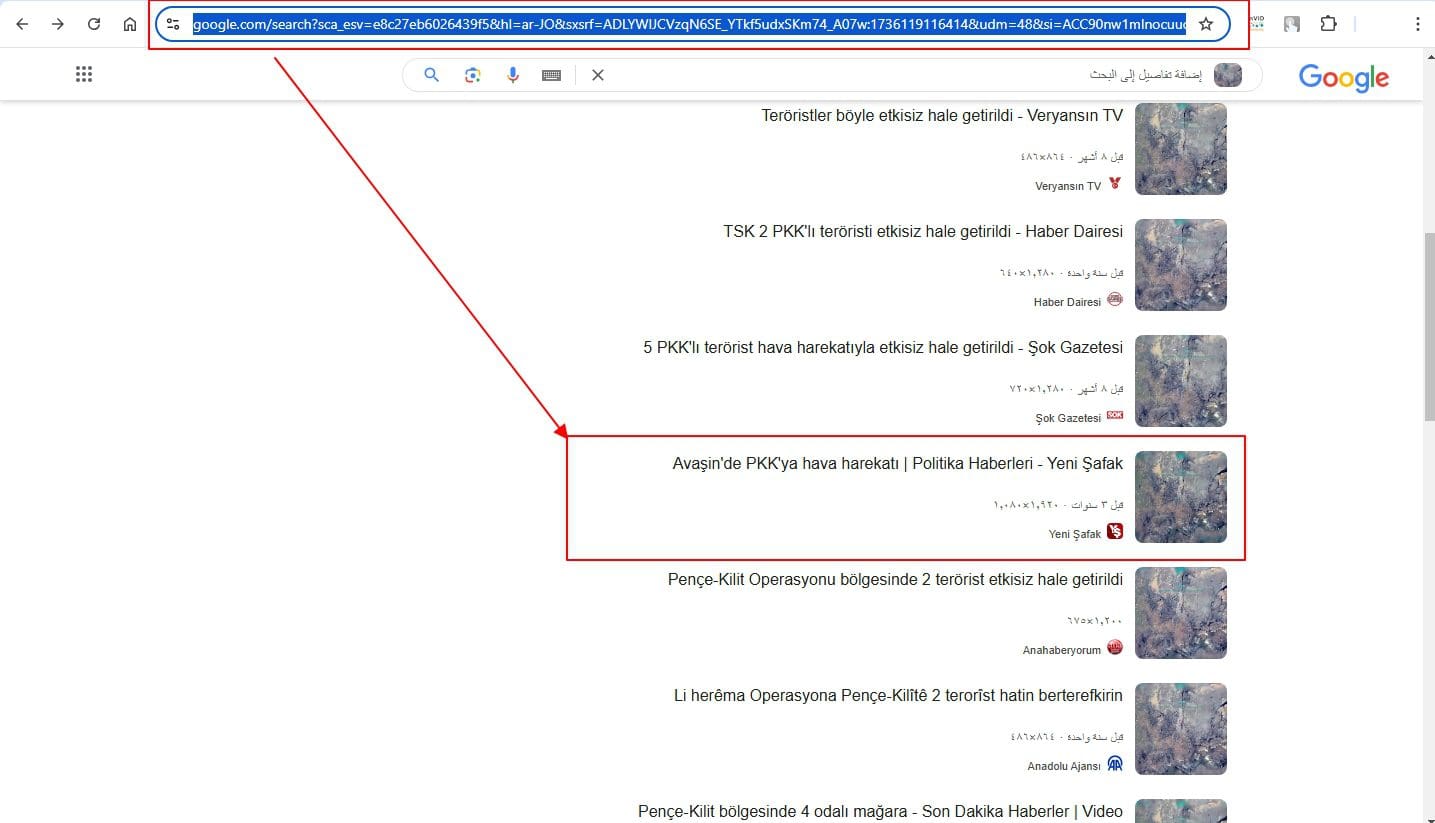This screenshot has width=1435, height=823.
Task: Open the Google apps grid
Action: [84, 74]
